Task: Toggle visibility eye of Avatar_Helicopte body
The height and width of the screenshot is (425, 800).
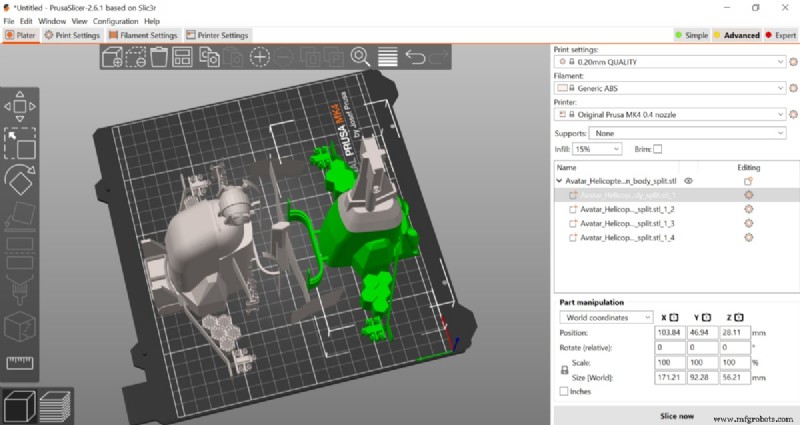Action: tap(688, 181)
